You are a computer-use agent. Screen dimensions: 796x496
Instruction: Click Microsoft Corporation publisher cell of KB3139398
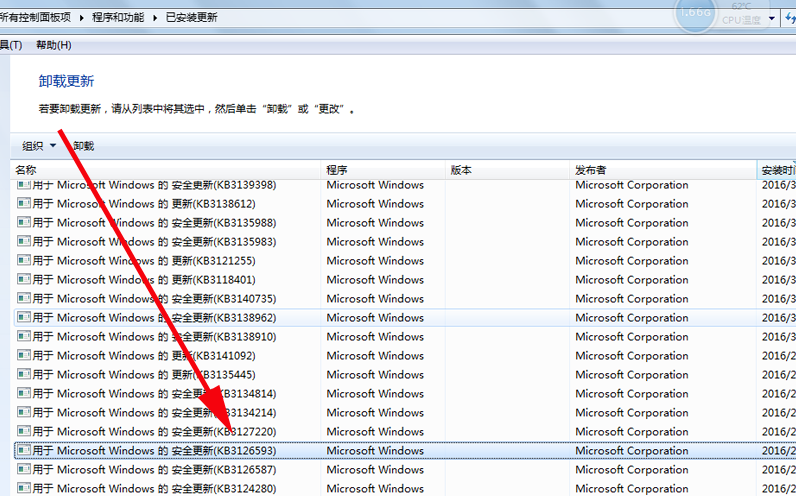(632, 185)
